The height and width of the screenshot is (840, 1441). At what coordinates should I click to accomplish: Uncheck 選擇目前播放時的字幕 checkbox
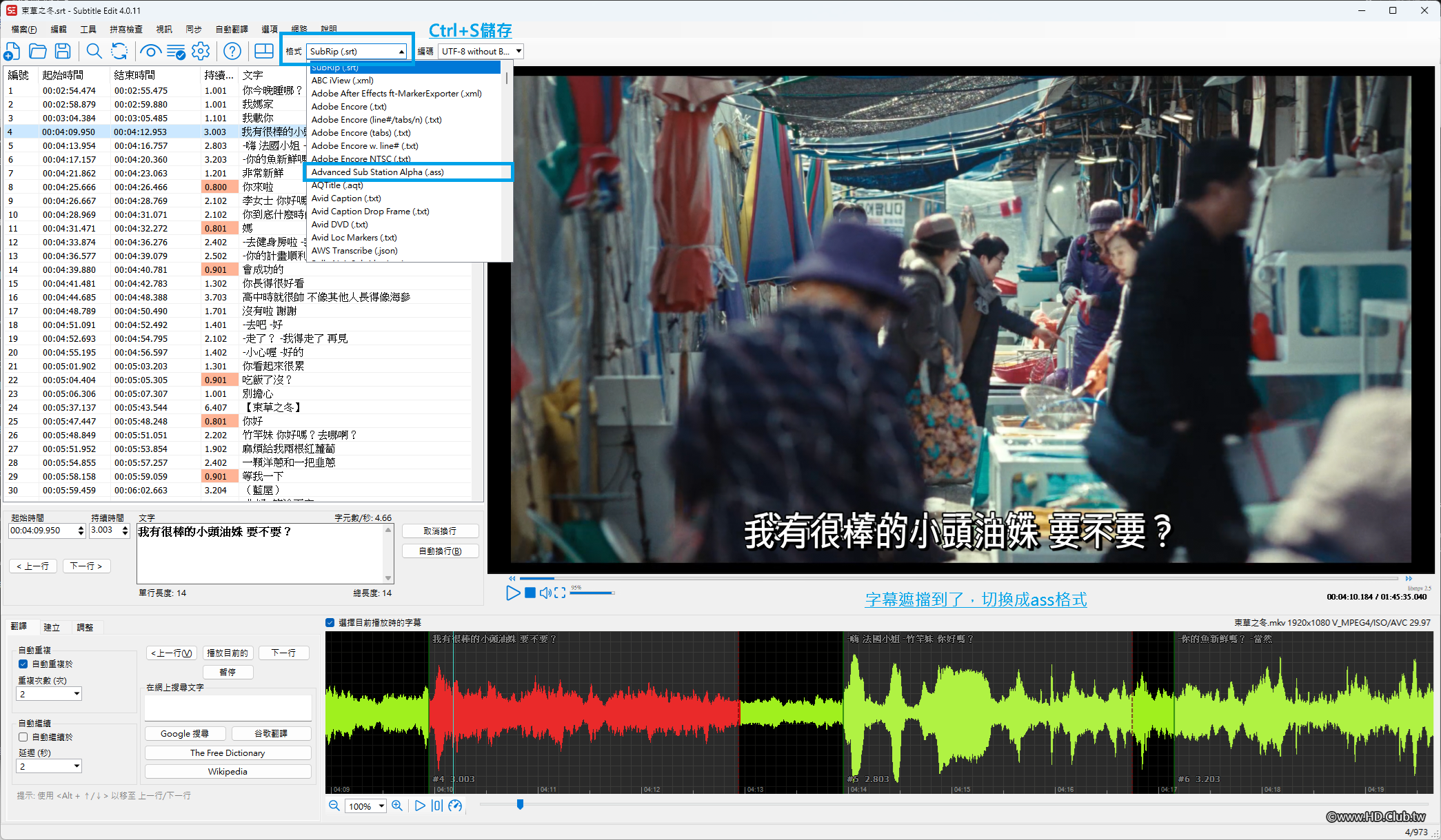pos(330,622)
